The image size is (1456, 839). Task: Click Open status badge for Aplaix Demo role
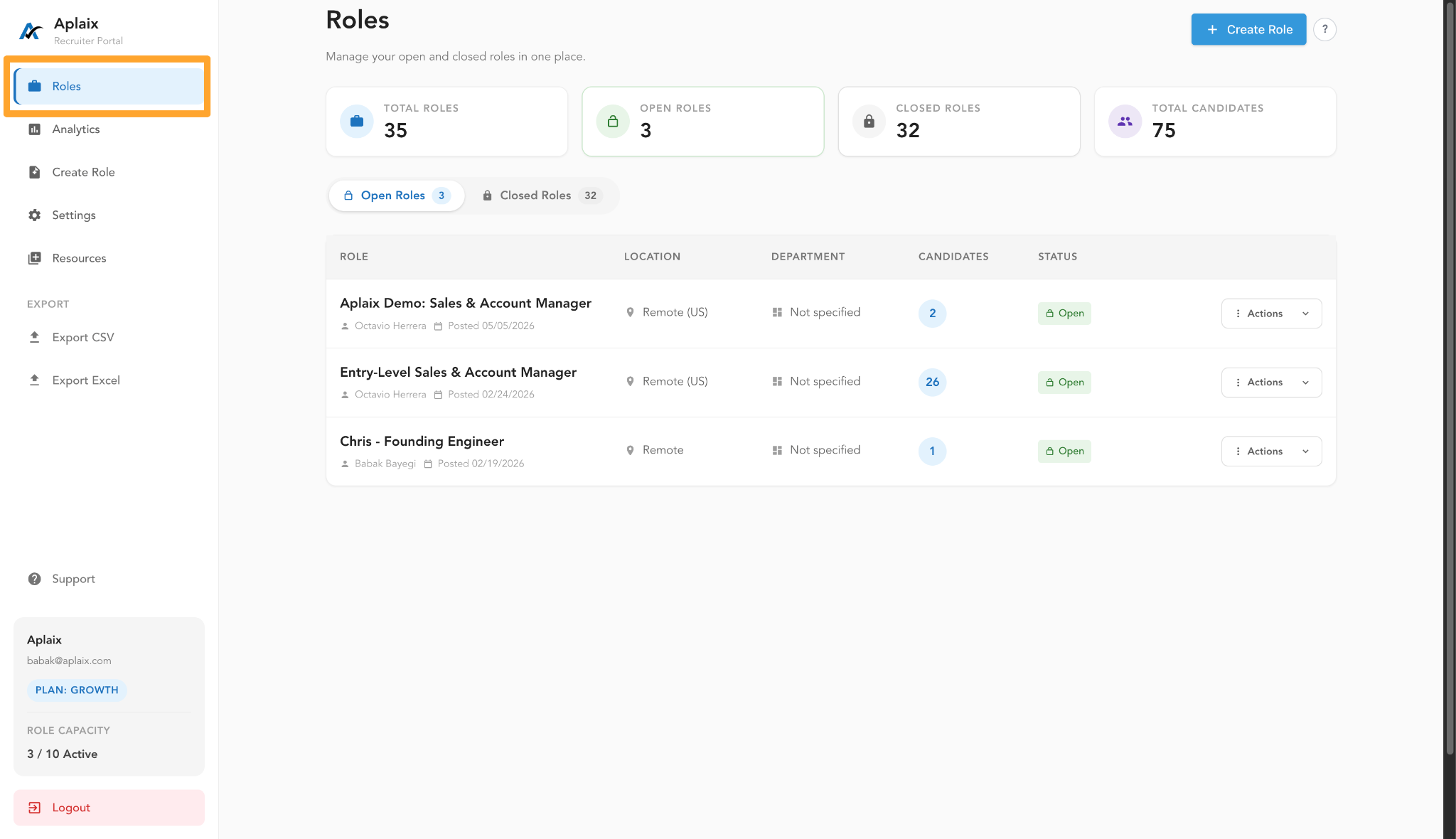click(x=1064, y=314)
